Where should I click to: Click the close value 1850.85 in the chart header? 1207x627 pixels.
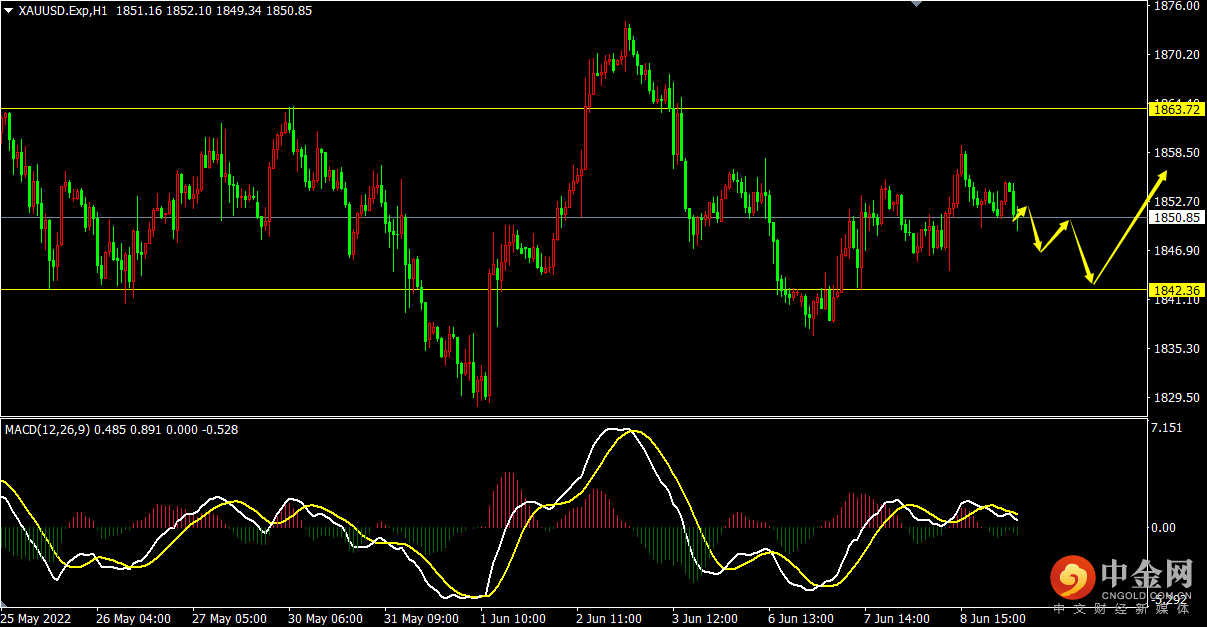click(x=291, y=10)
